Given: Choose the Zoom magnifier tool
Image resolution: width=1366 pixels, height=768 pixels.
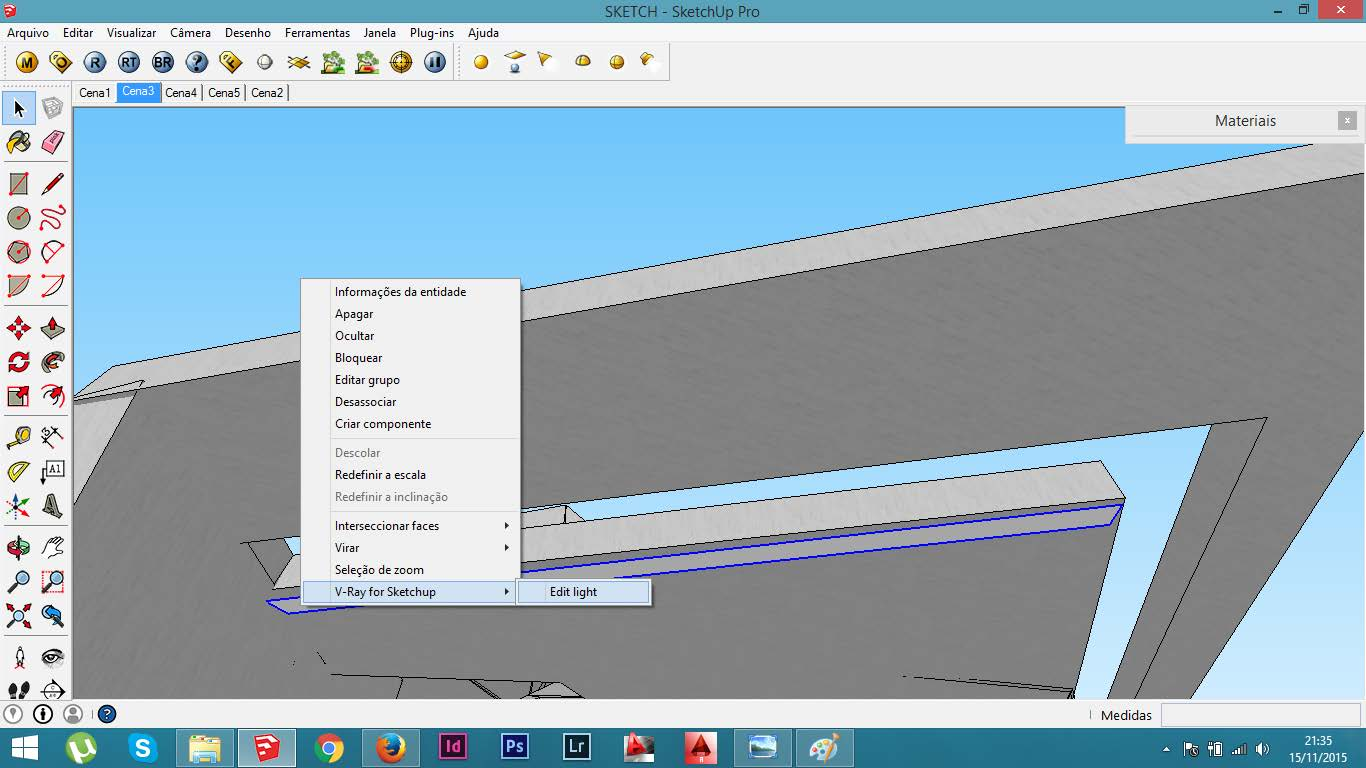Looking at the screenshot, I should 19,581.
